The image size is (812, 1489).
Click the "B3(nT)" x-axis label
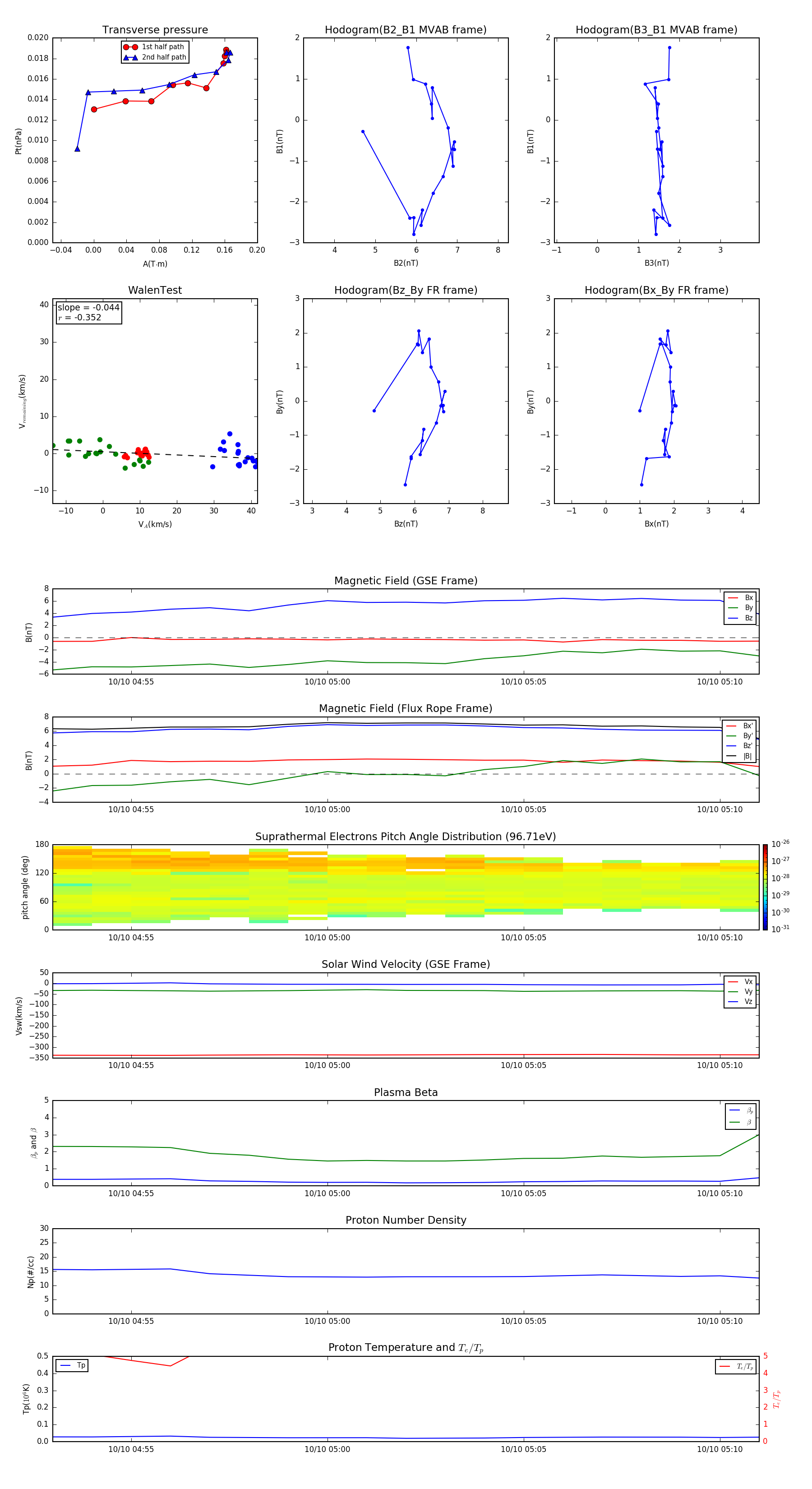[656, 263]
